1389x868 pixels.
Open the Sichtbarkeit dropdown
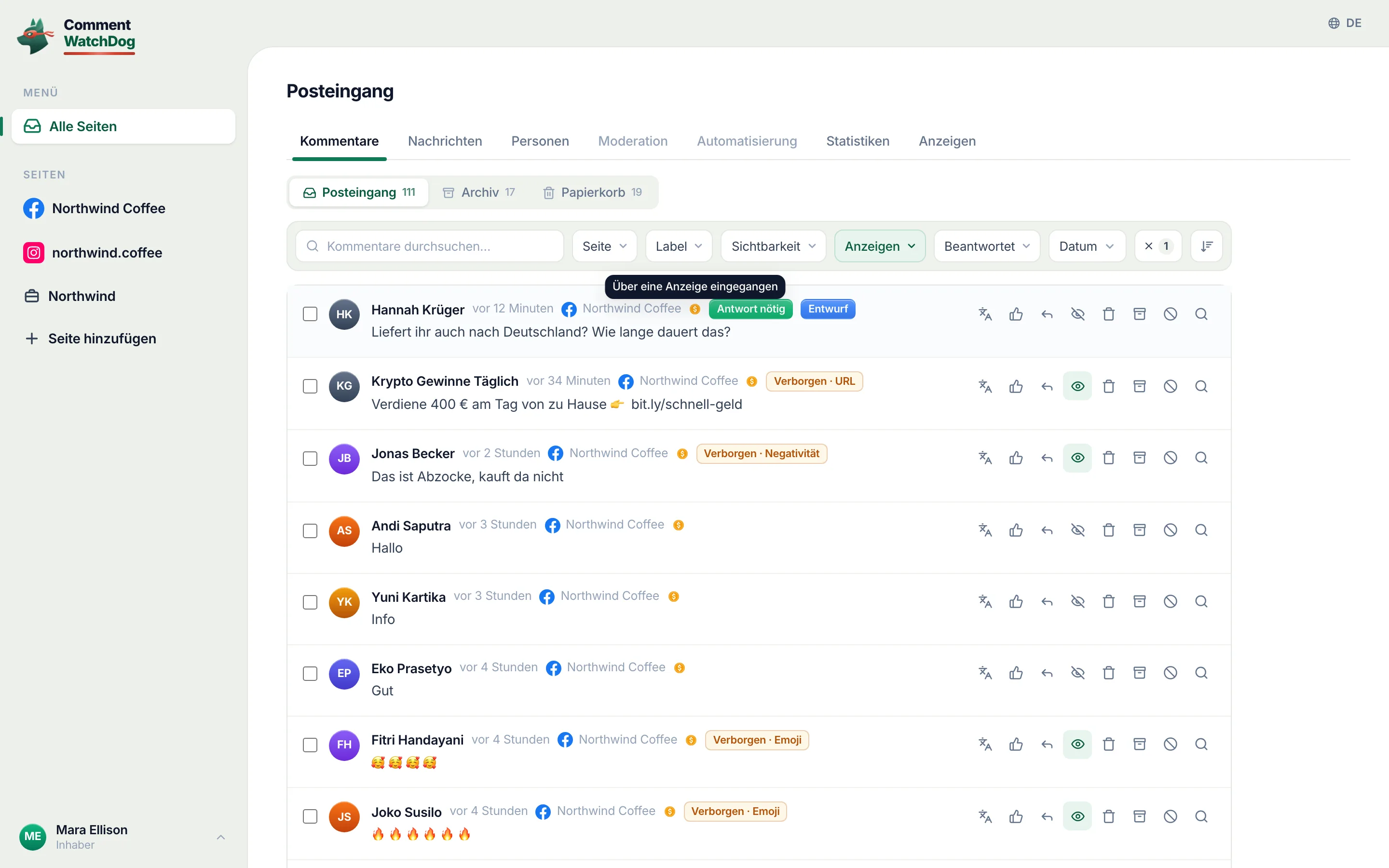click(773, 246)
